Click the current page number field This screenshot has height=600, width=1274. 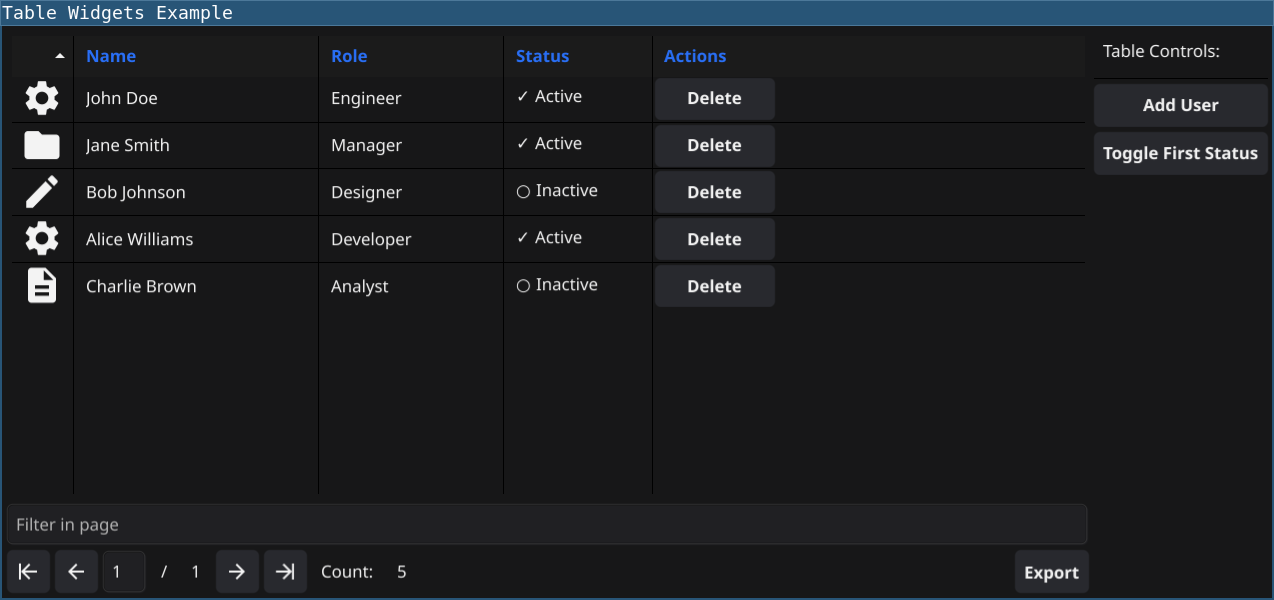click(x=124, y=572)
